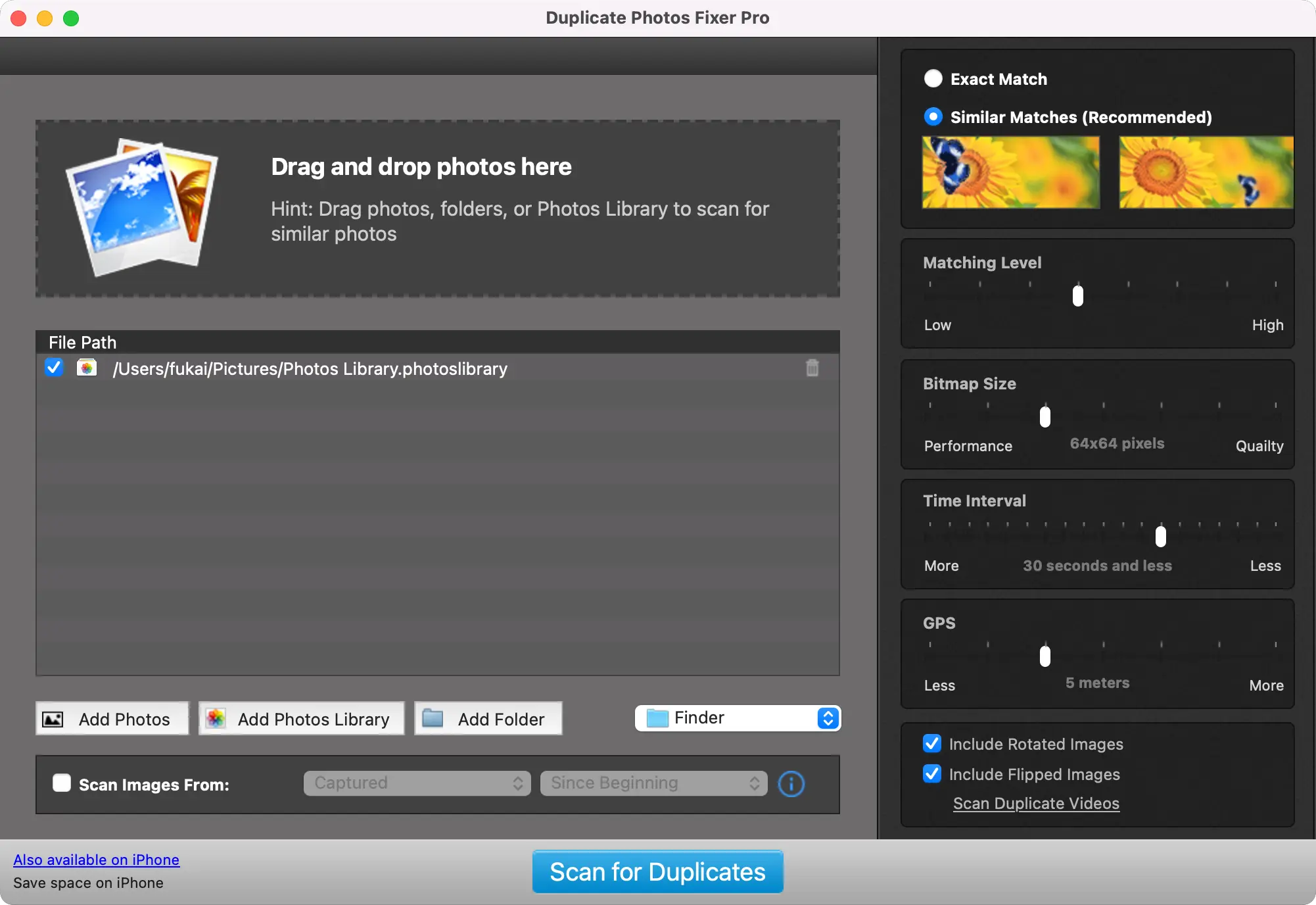Open the Since Beginning dropdown
The width and height of the screenshot is (1316, 905).
pos(653,783)
